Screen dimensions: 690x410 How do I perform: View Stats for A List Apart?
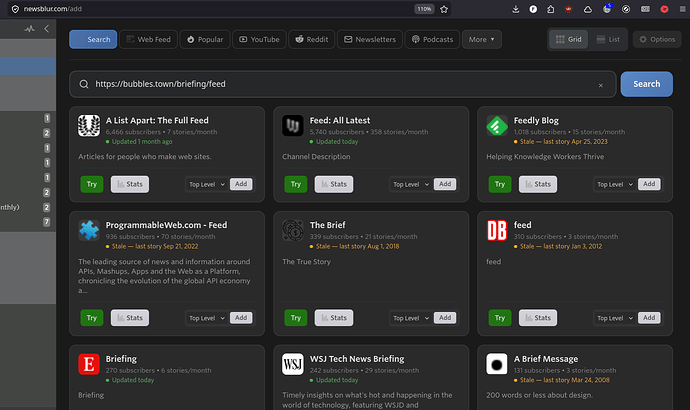point(130,184)
